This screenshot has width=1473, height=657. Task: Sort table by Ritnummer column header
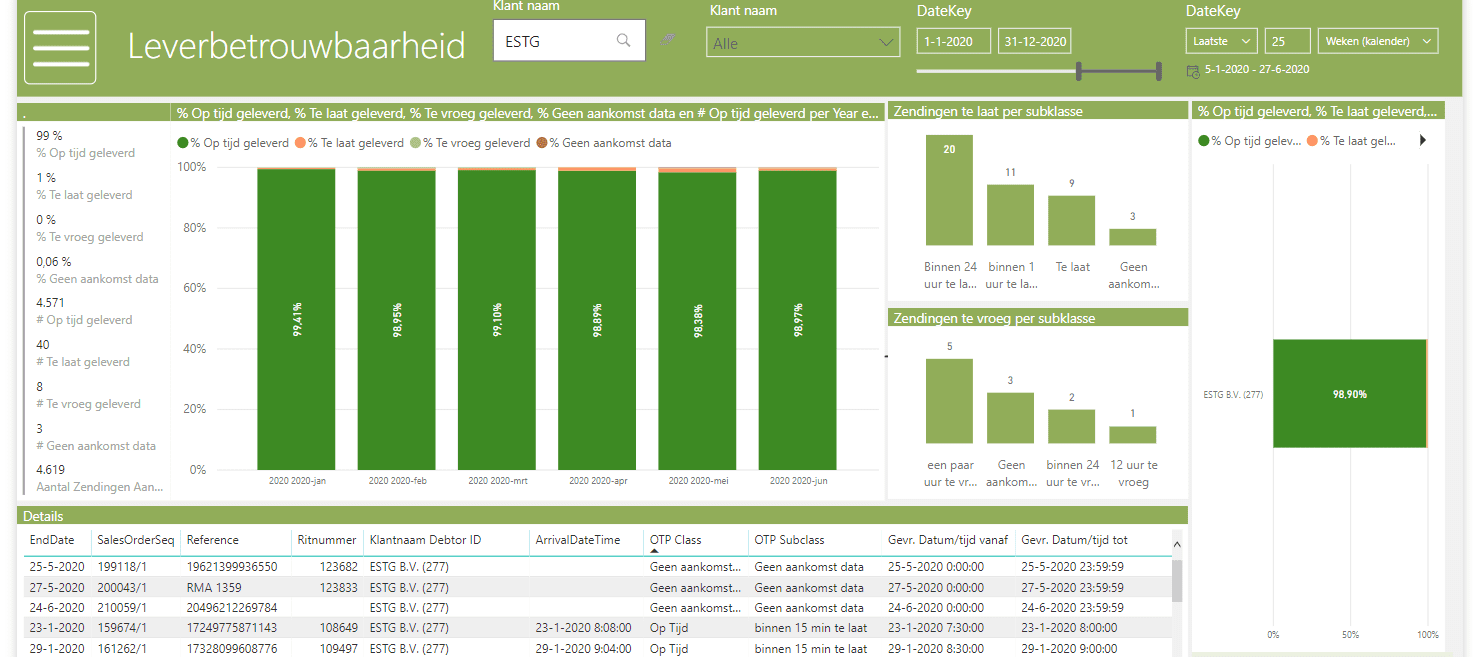326,540
